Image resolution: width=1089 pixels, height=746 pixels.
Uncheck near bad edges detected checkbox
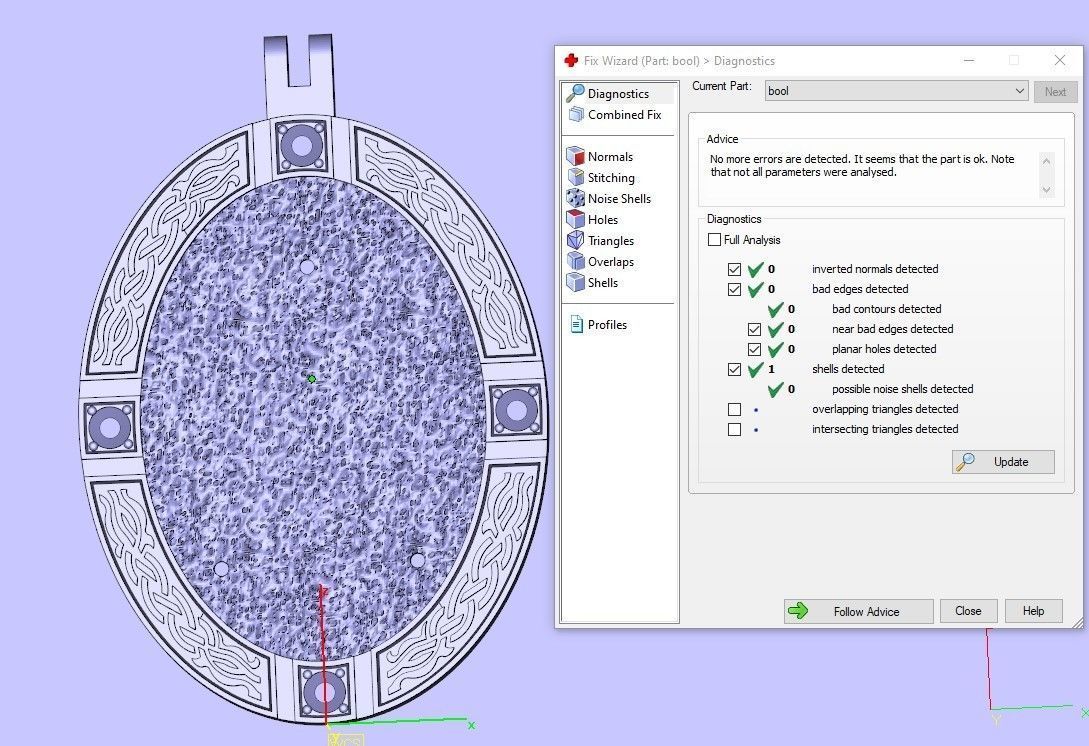pyautogui.click(x=754, y=329)
